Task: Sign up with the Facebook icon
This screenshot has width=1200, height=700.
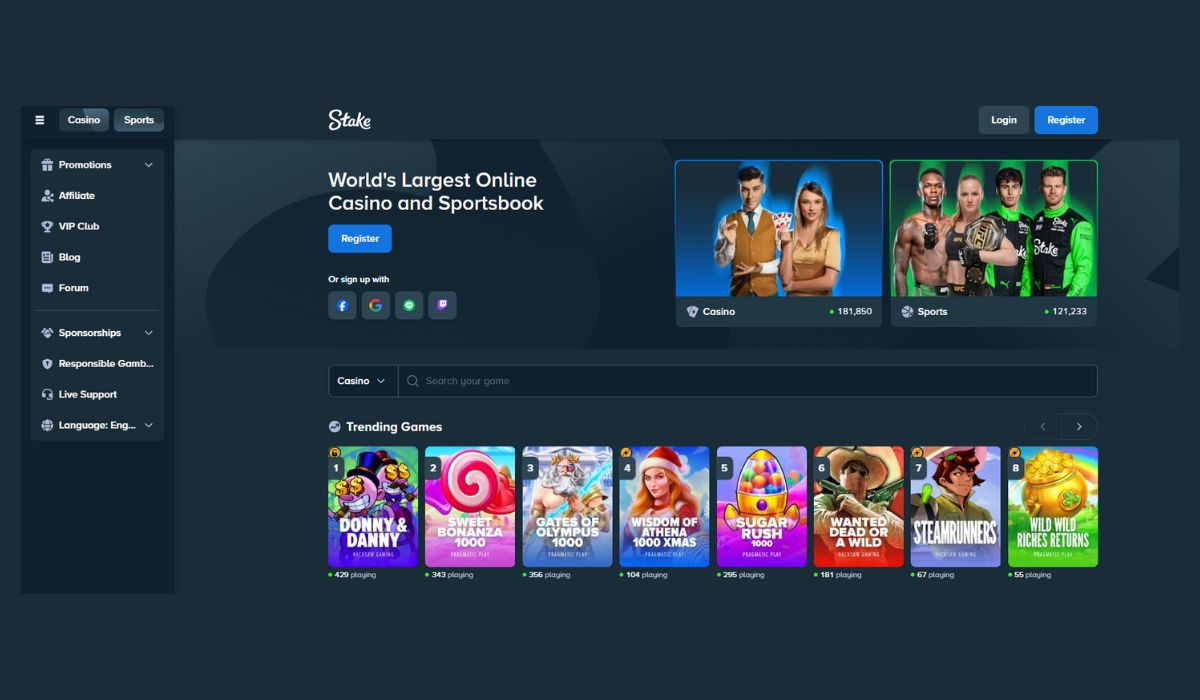Action: pos(342,306)
